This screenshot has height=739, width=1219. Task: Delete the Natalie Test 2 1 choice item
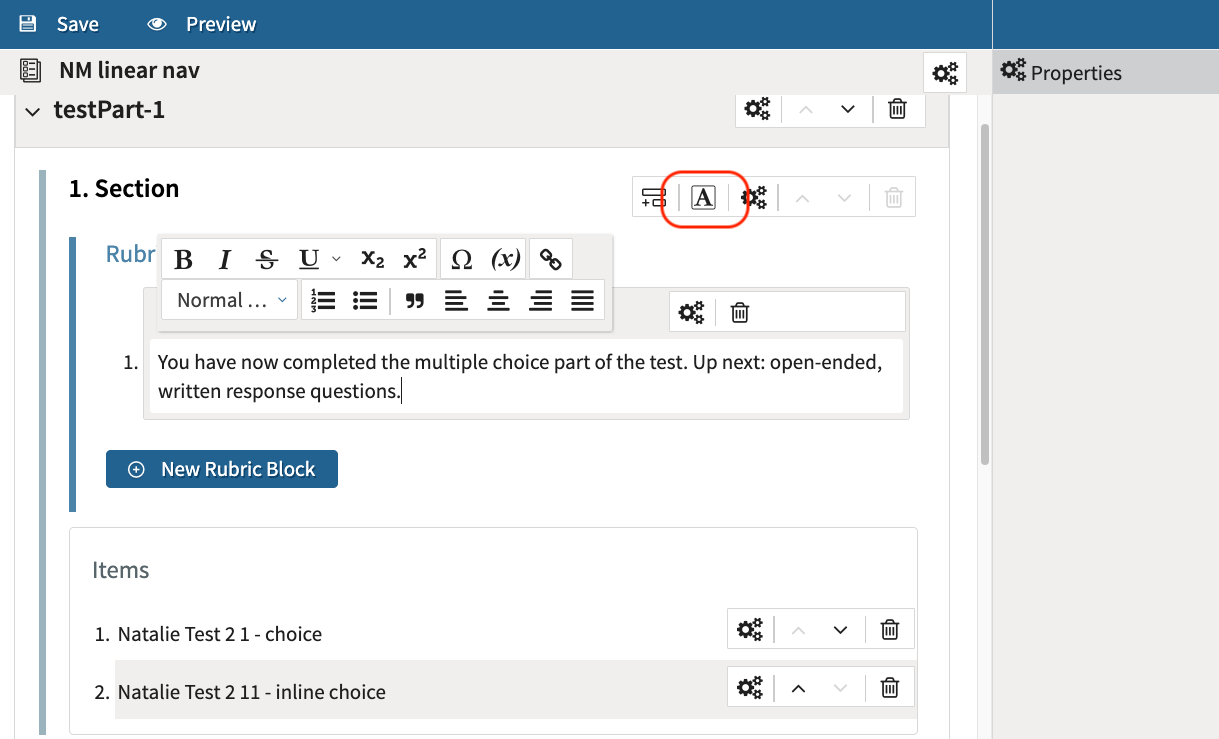click(x=890, y=629)
